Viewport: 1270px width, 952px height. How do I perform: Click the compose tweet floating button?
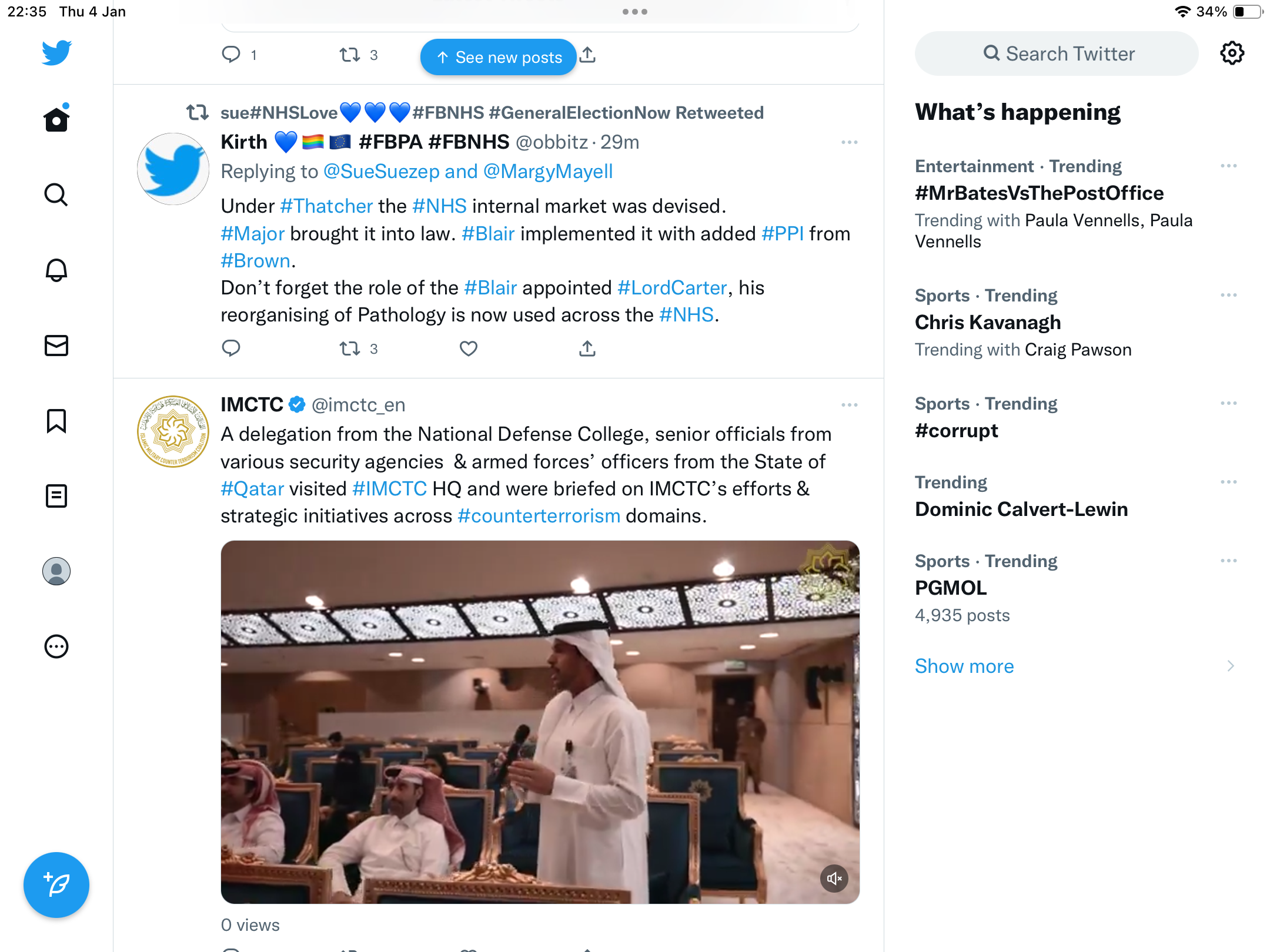click(56, 885)
